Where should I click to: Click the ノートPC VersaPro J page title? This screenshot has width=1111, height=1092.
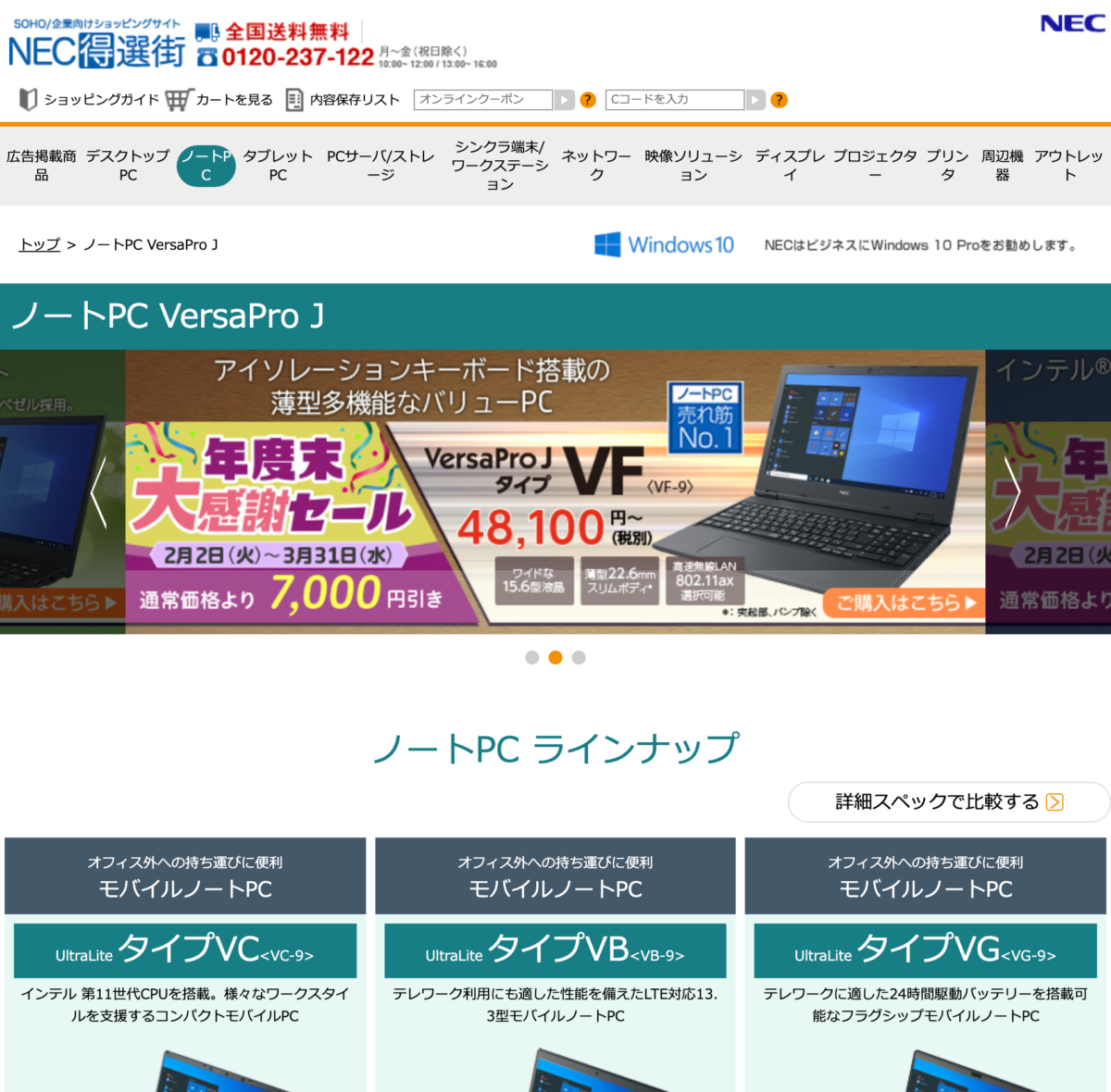coord(168,316)
